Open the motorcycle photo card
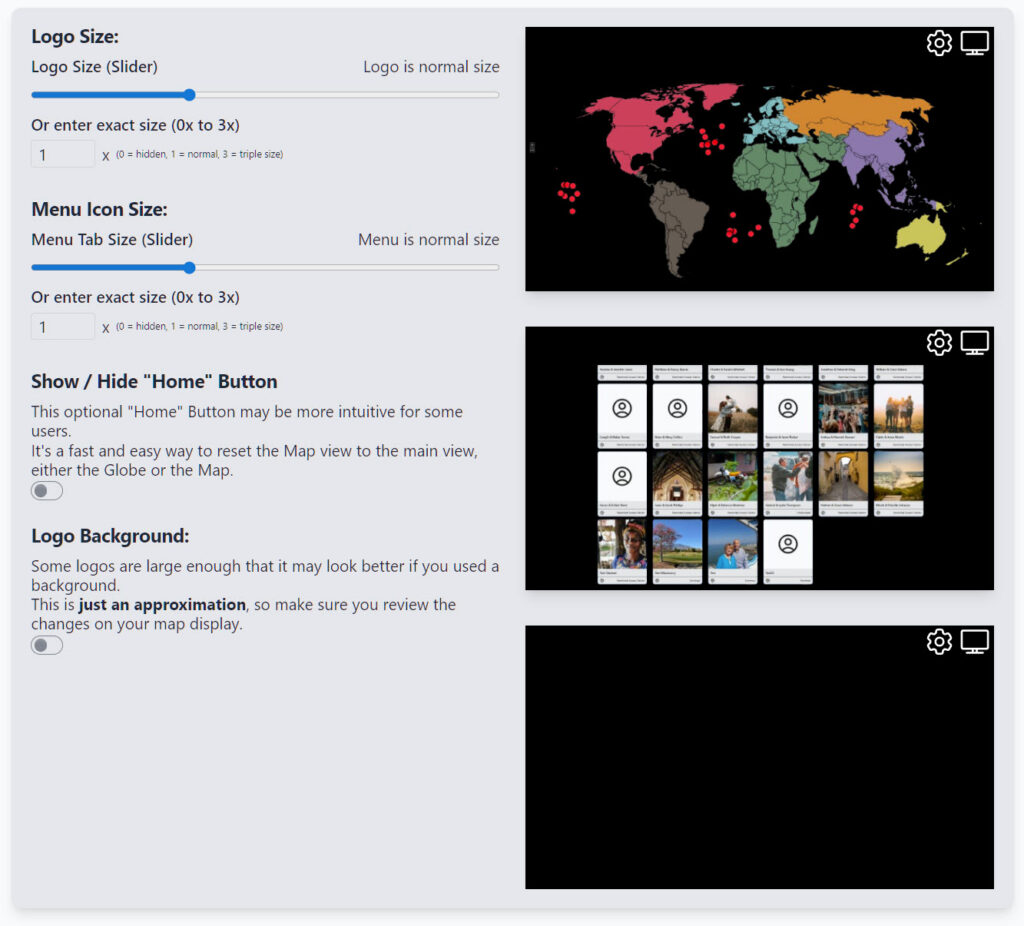The width and height of the screenshot is (1024, 926). (733, 477)
